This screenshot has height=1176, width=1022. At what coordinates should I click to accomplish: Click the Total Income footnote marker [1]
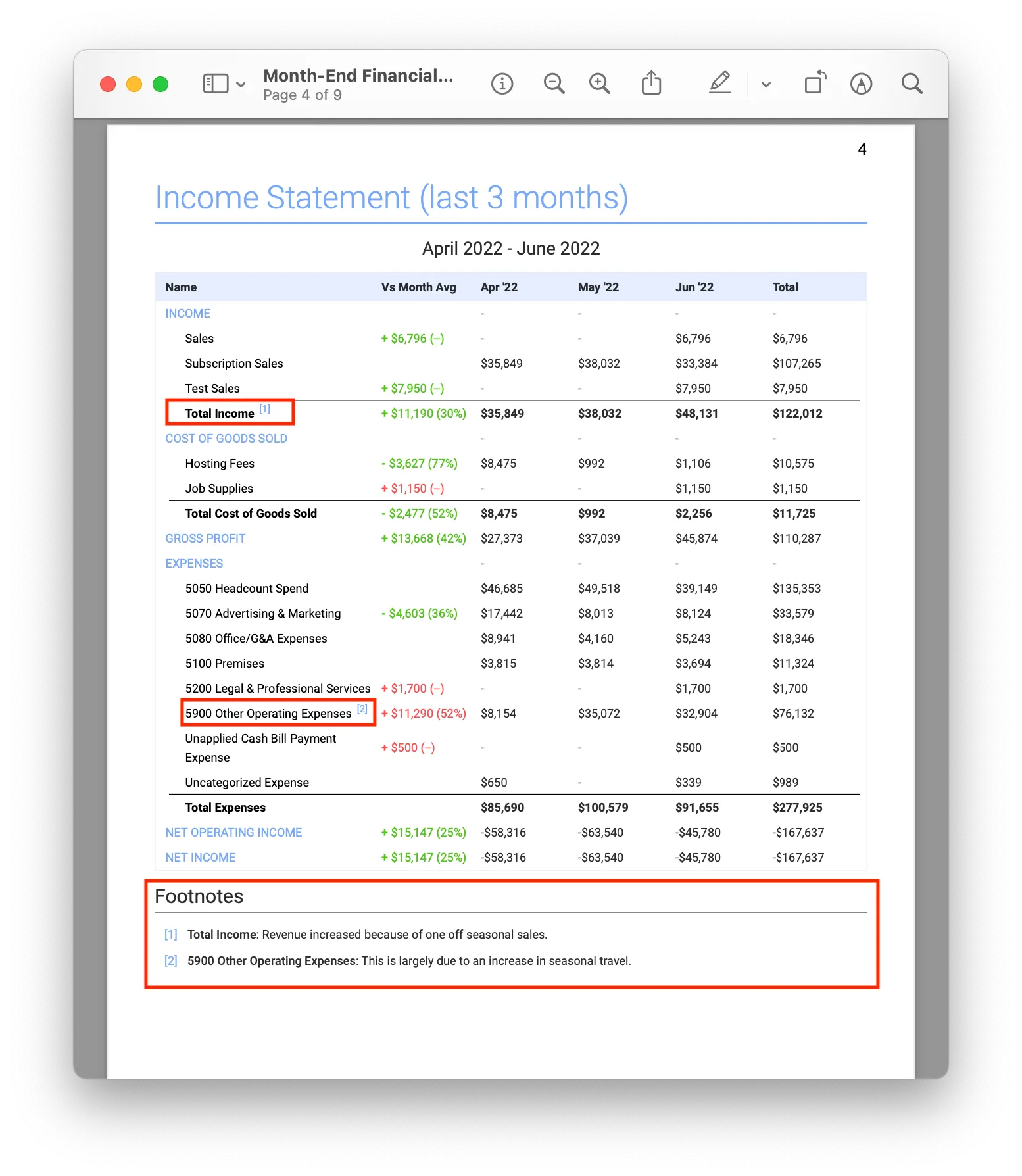point(264,408)
